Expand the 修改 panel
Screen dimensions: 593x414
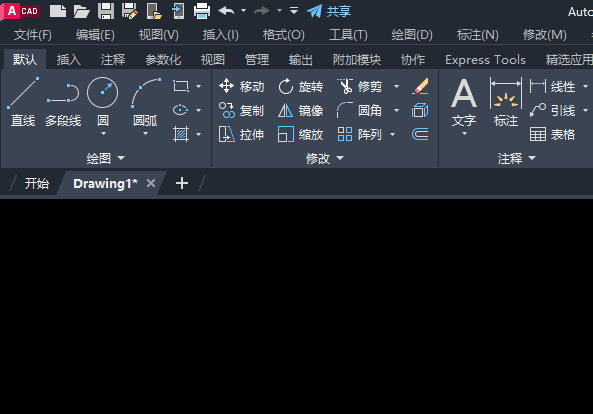[325, 158]
